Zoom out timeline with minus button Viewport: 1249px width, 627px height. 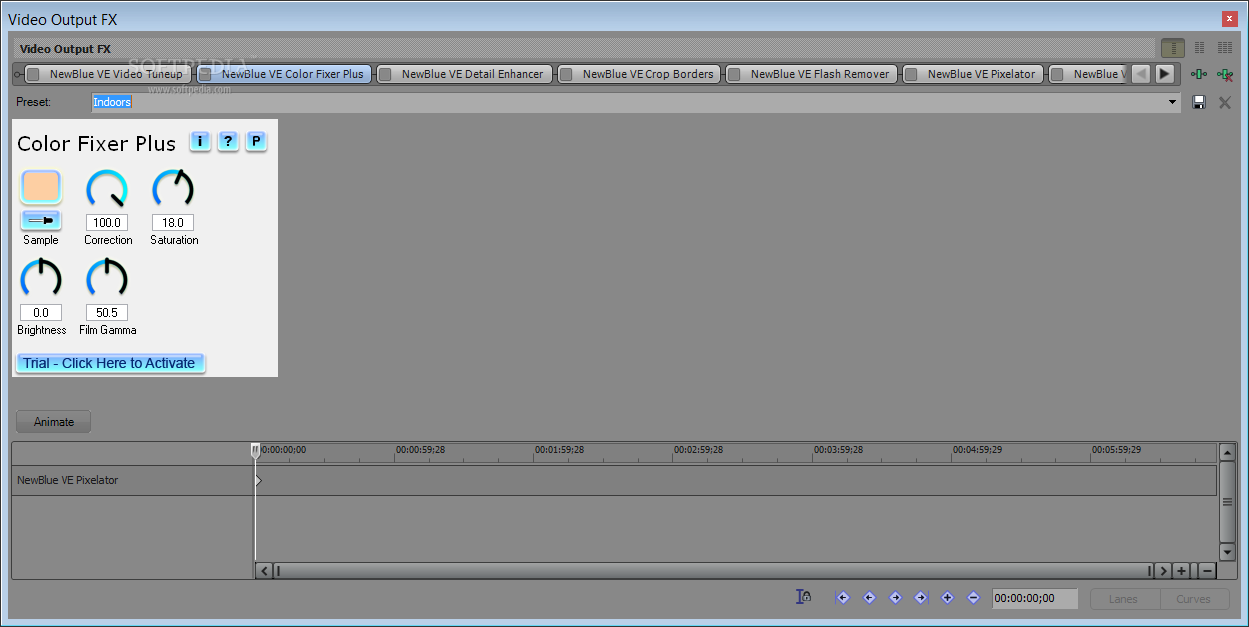click(1207, 571)
